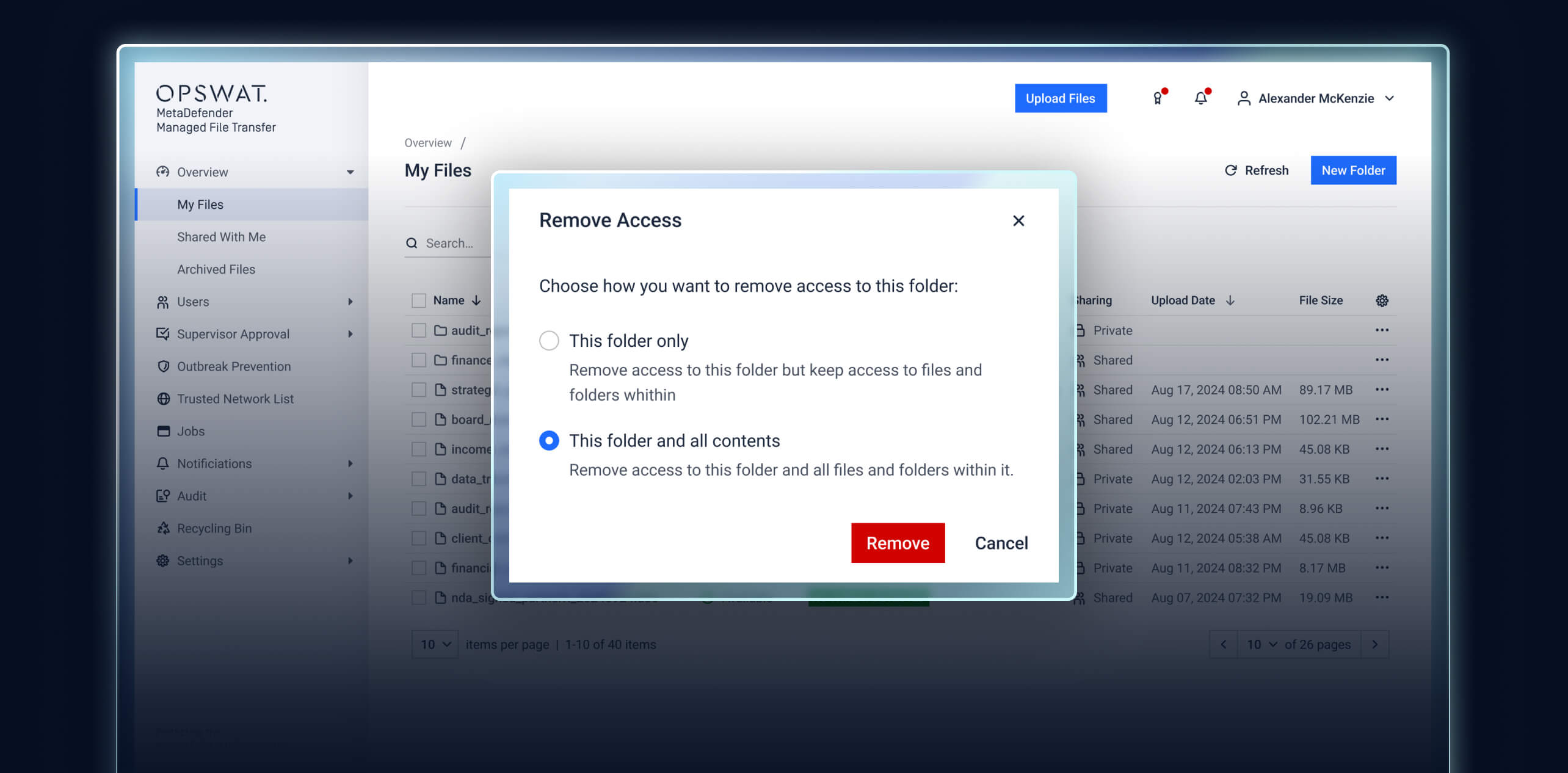This screenshot has height=773, width=1568.
Task: Open the Recycling Bin
Action: pos(212,528)
